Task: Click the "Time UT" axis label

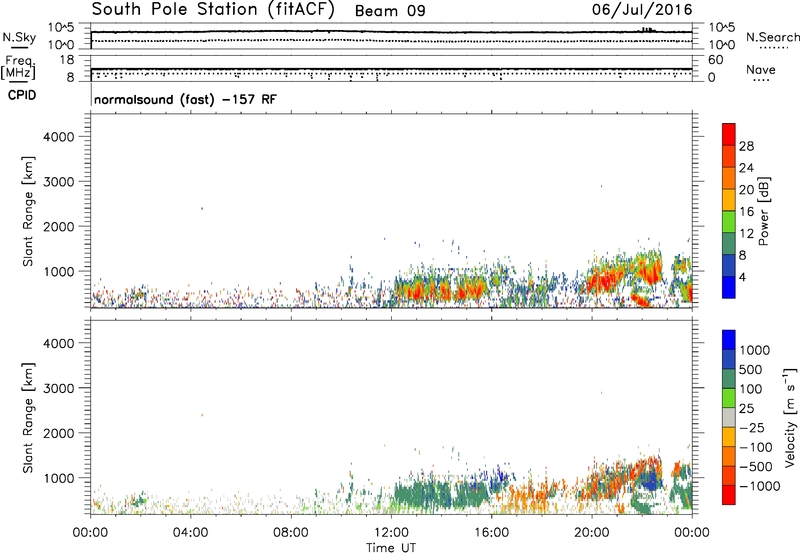Action: (x=391, y=548)
